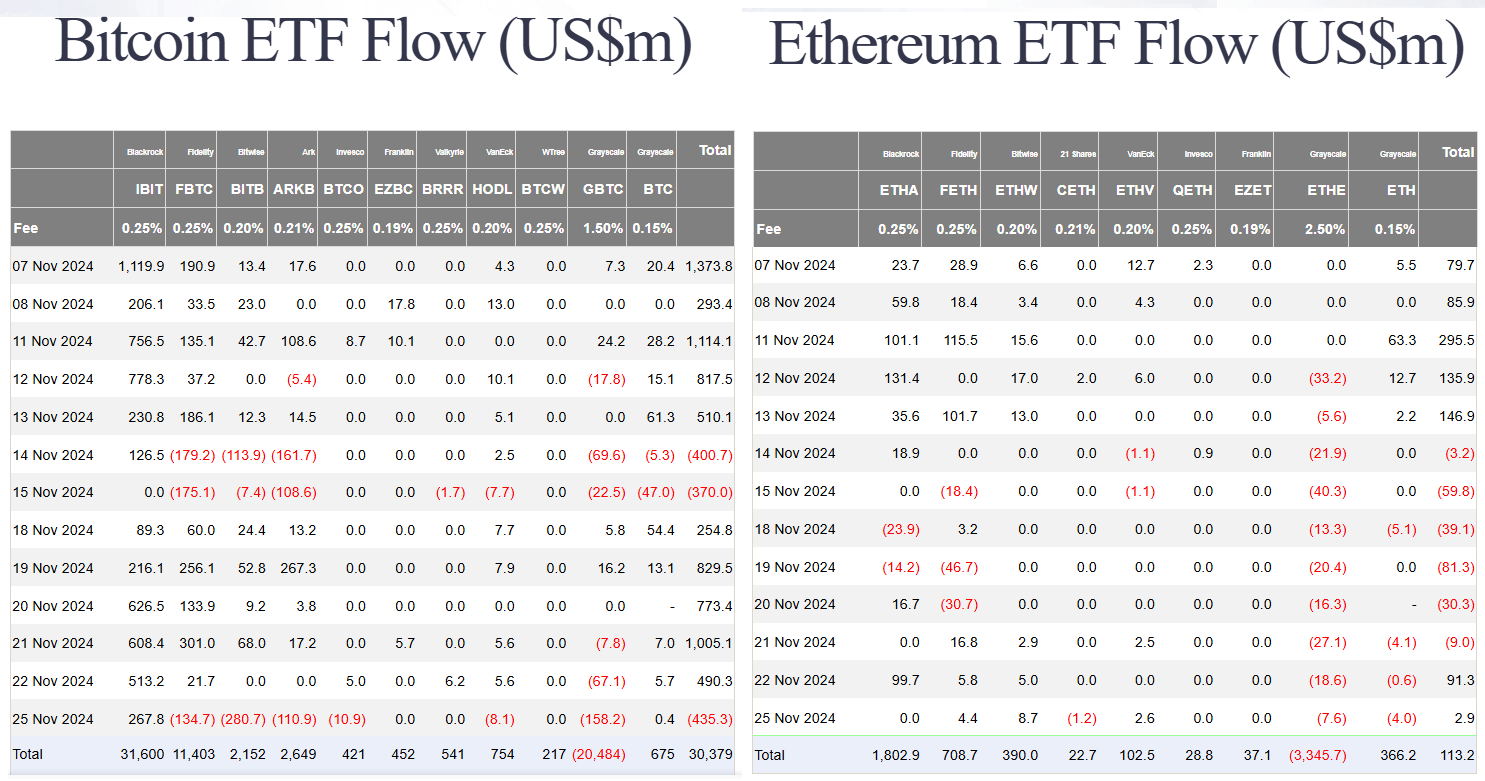Click the Valkyrie issuer label
Screen dimensions: 1485x781
pyautogui.click(x=449, y=152)
